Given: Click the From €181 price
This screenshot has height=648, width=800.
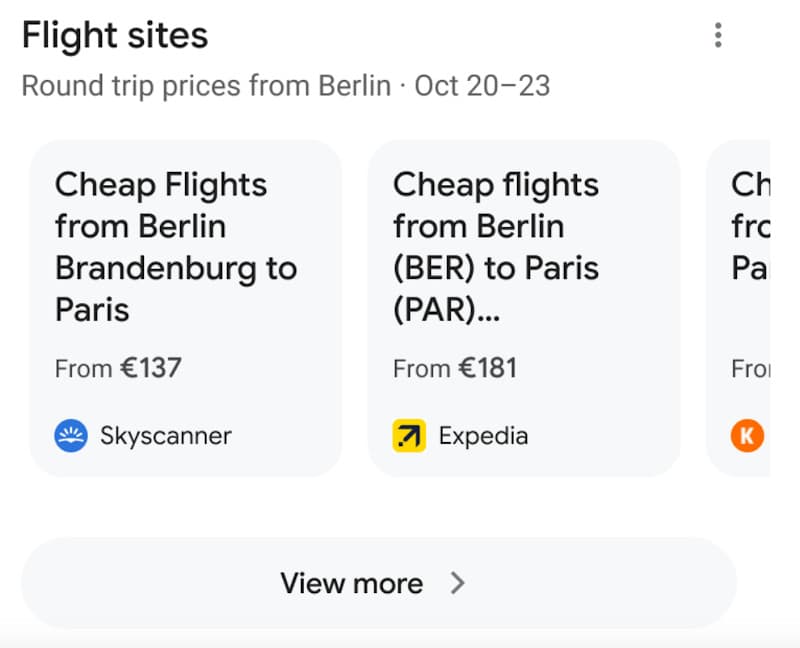Looking at the screenshot, I should 455,368.
